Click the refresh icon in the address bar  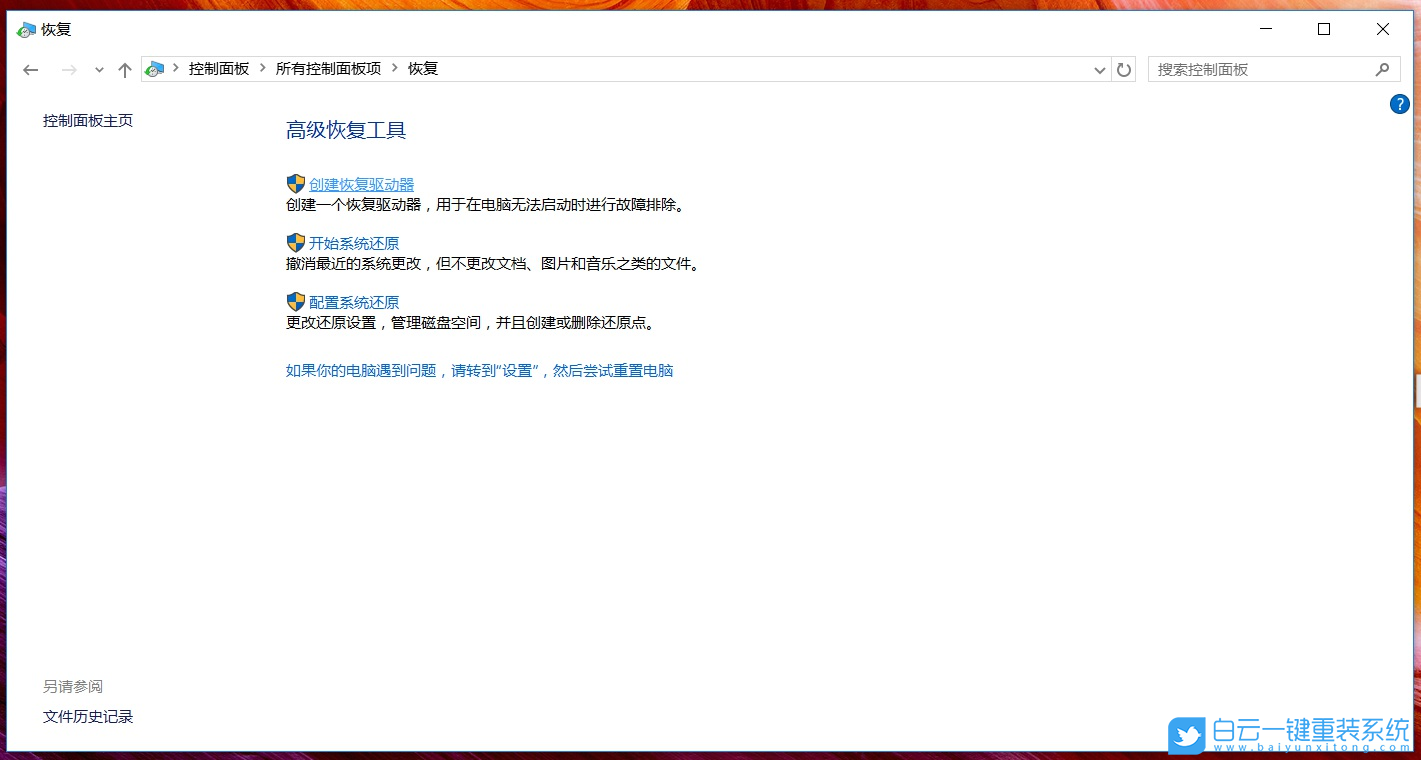(x=1123, y=69)
